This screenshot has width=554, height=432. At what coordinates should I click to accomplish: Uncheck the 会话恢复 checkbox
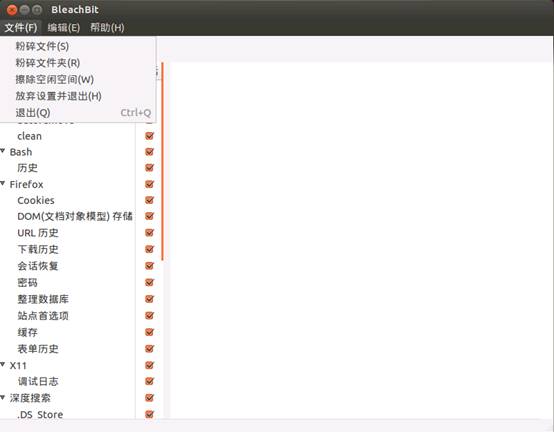tap(149, 266)
